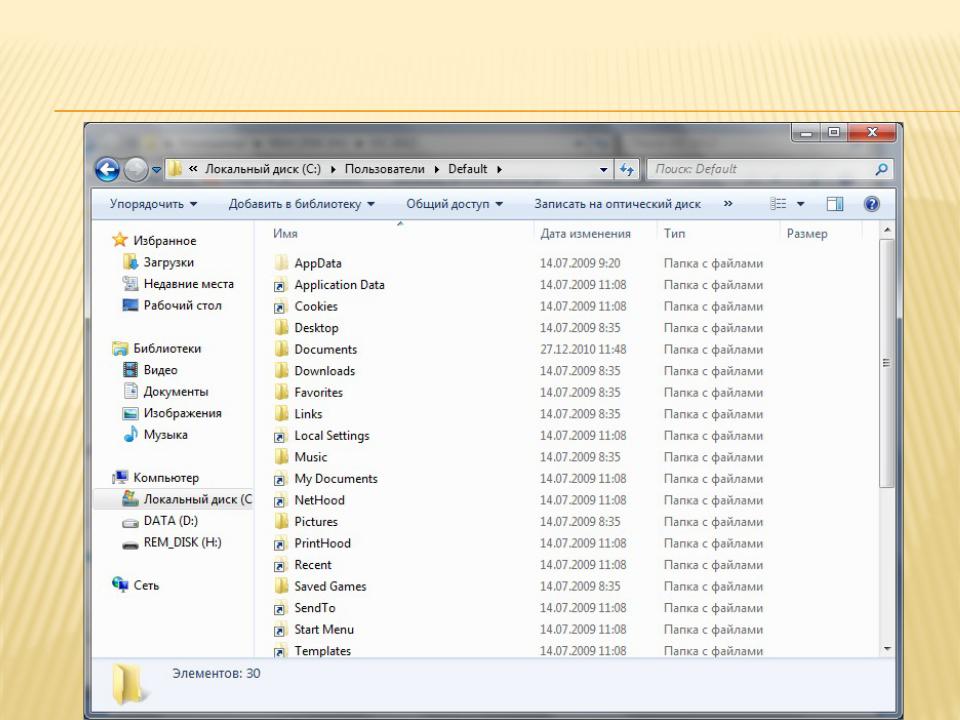Expand the view options dropdown arrow
This screenshot has height=720, width=960.
point(801,204)
